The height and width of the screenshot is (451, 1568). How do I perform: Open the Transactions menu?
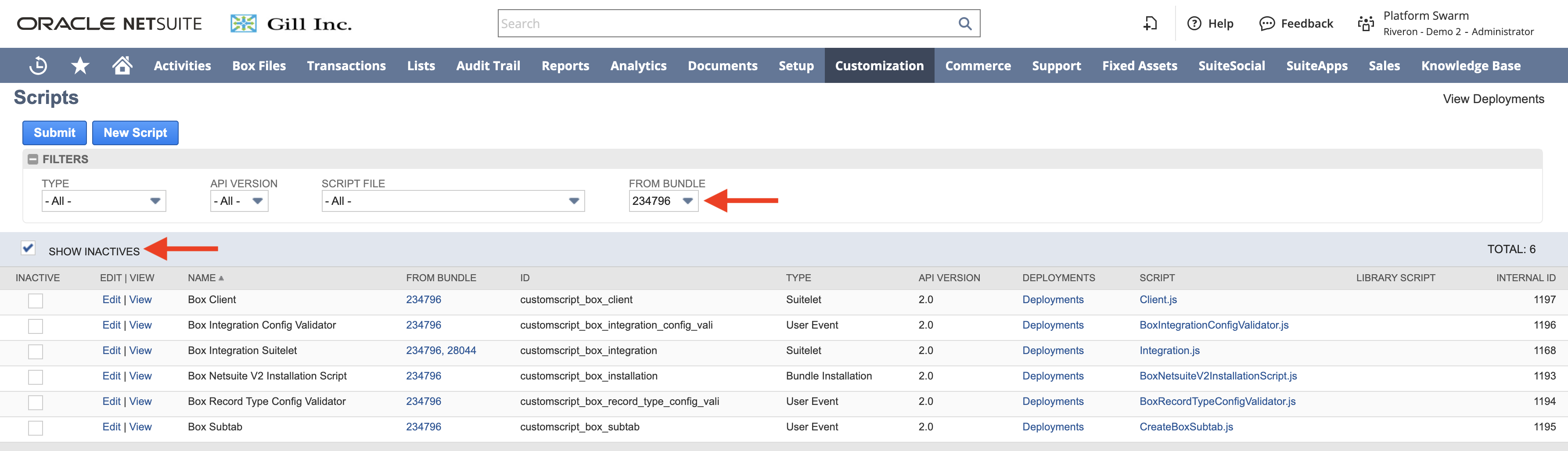[x=346, y=66]
